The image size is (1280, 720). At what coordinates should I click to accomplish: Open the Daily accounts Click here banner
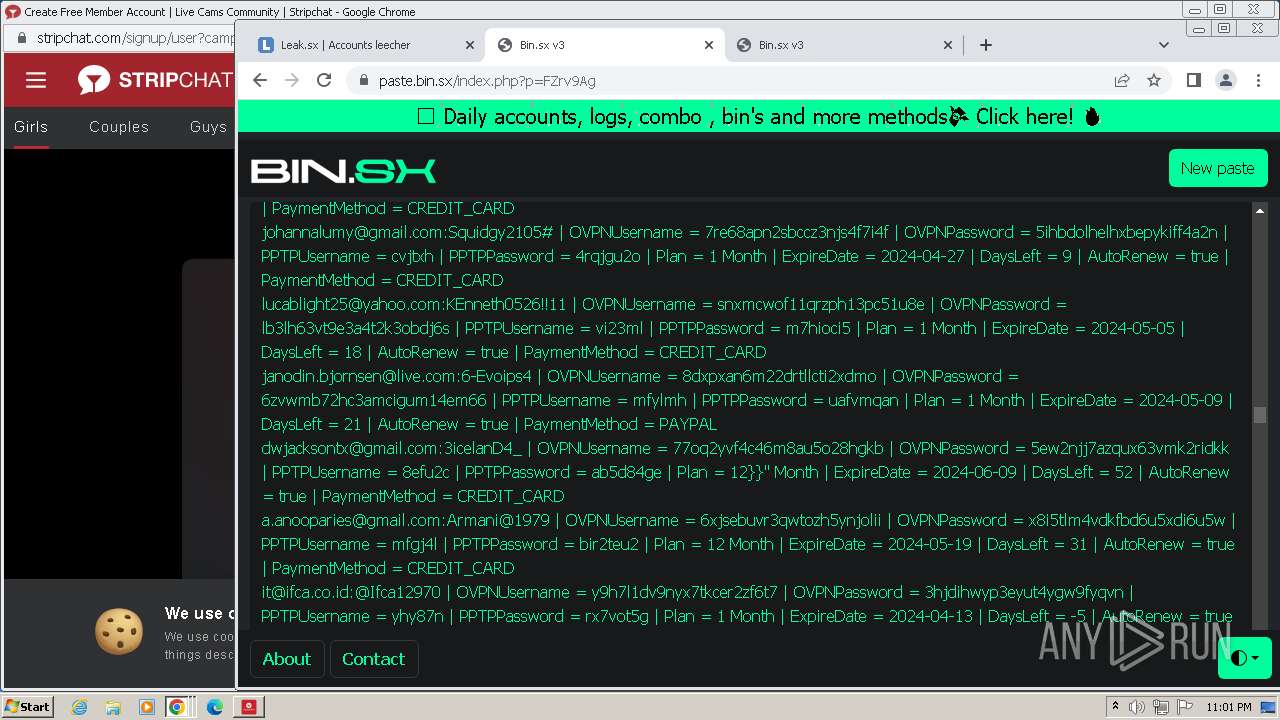click(758, 116)
